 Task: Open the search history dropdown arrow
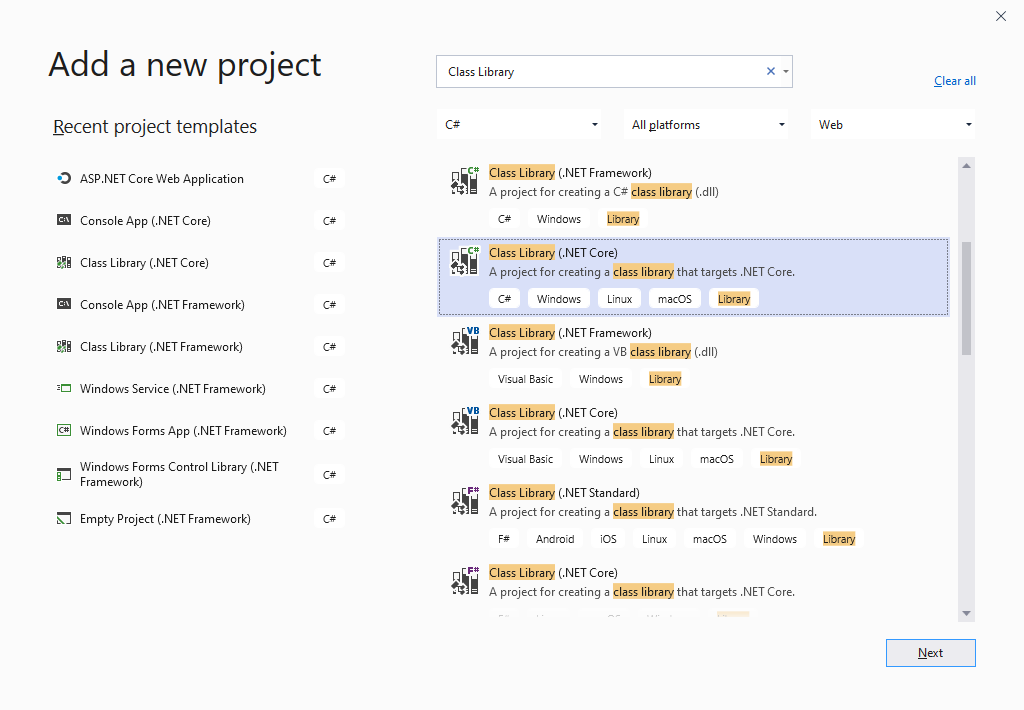786,71
